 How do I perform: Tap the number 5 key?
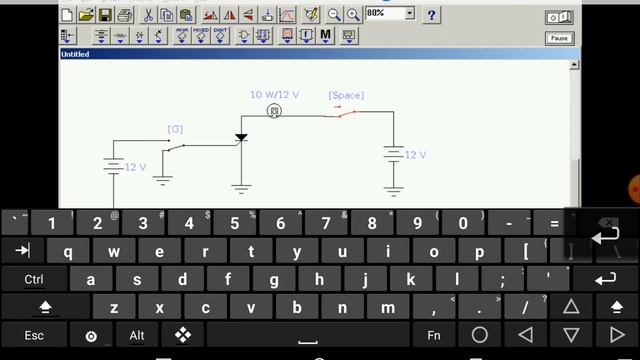tap(235, 223)
